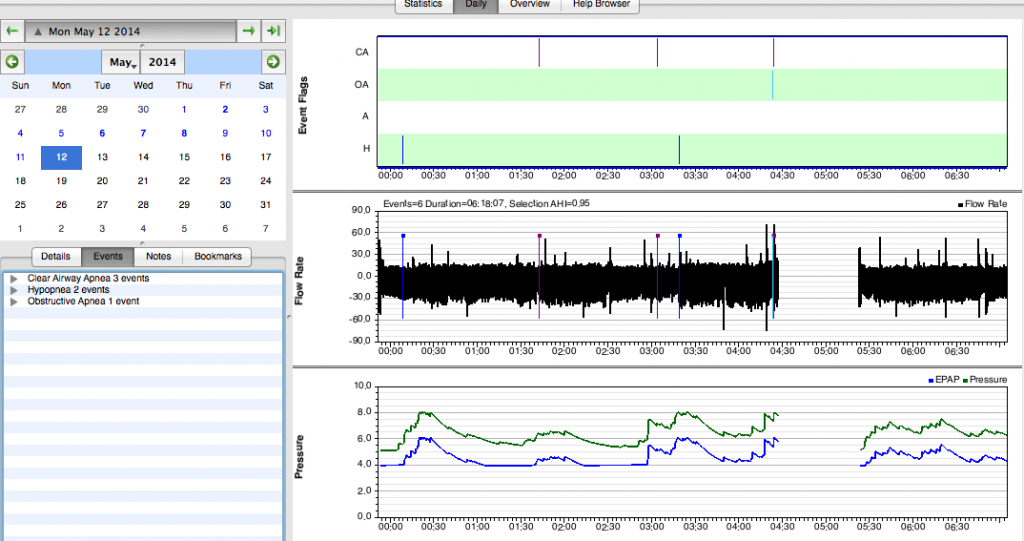Show previous month in calendar
The image size is (1024, 541).
tap(12, 62)
